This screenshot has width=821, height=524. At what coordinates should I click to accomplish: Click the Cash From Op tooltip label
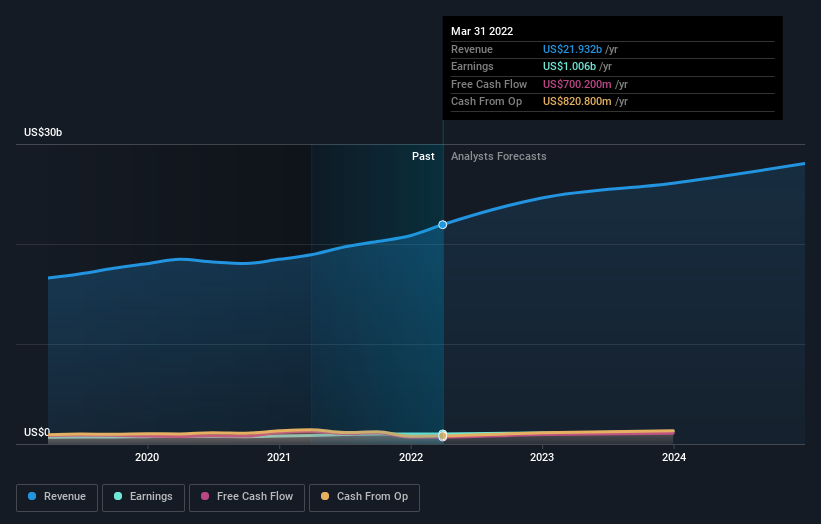click(486, 102)
